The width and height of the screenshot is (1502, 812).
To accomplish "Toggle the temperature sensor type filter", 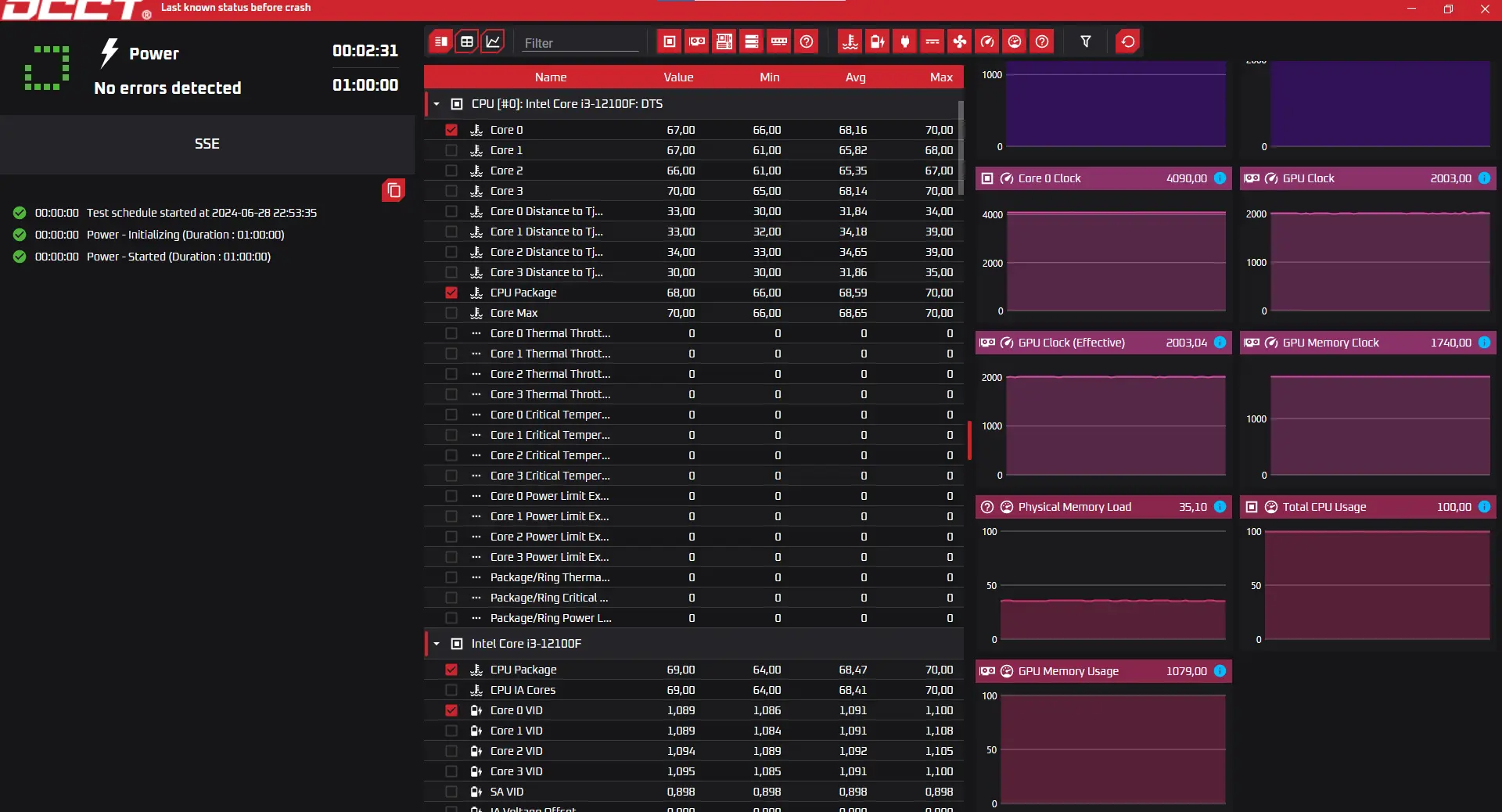I will [x=850, y=41].
